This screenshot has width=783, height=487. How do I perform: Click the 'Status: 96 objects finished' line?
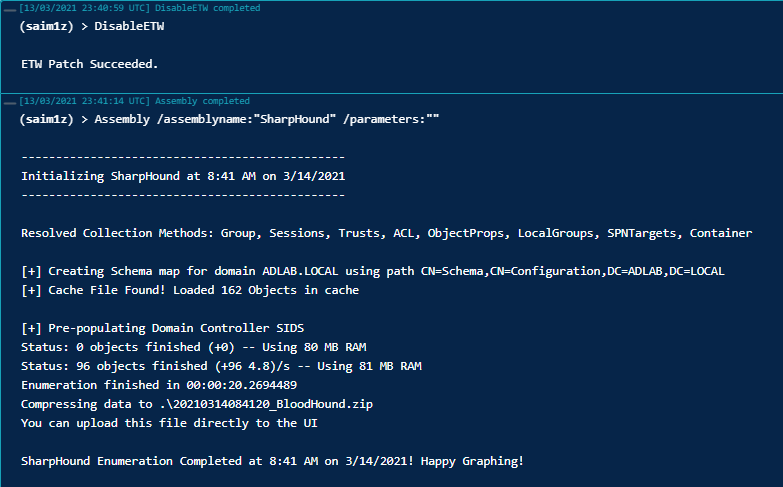pos(221,366)
